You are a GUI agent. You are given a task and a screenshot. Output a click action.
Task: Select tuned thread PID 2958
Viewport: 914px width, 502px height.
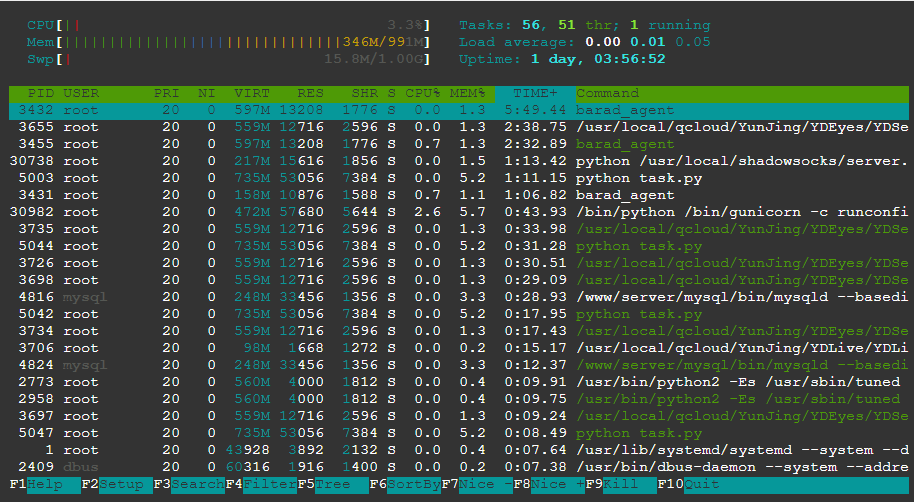coord(459,399)
